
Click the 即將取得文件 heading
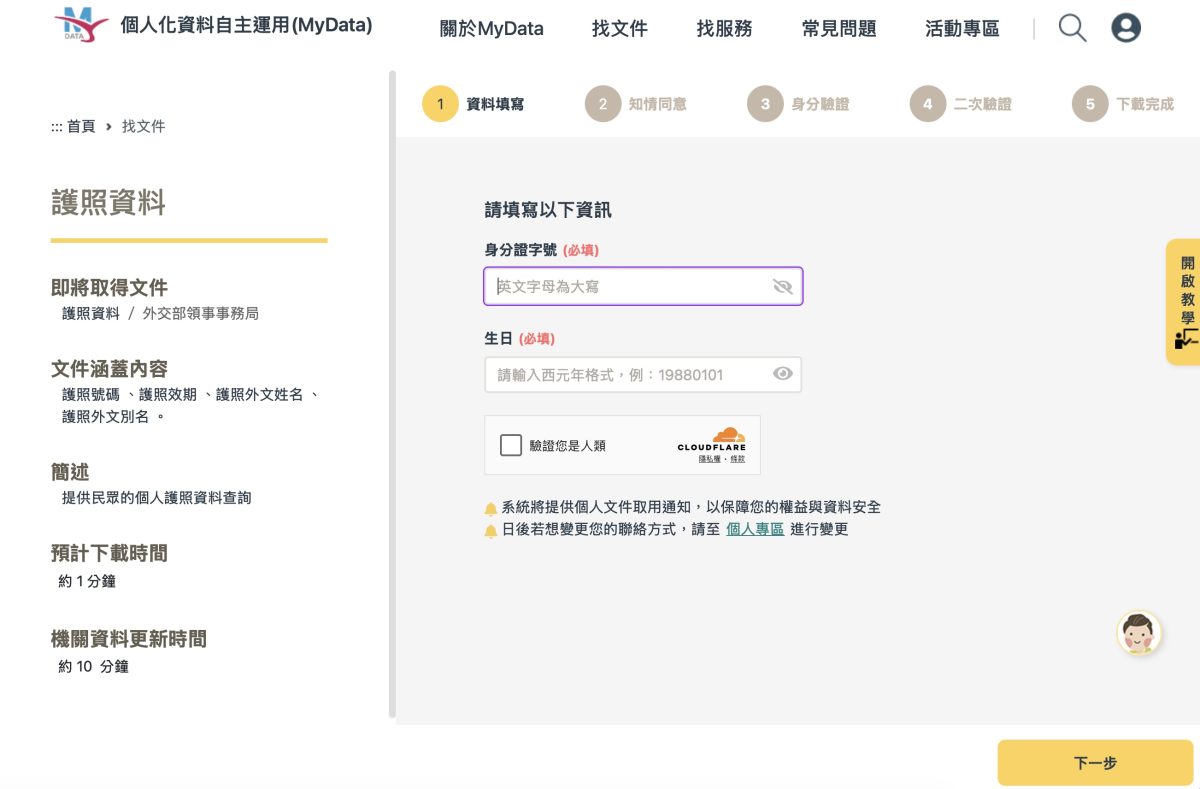point(109,288)
